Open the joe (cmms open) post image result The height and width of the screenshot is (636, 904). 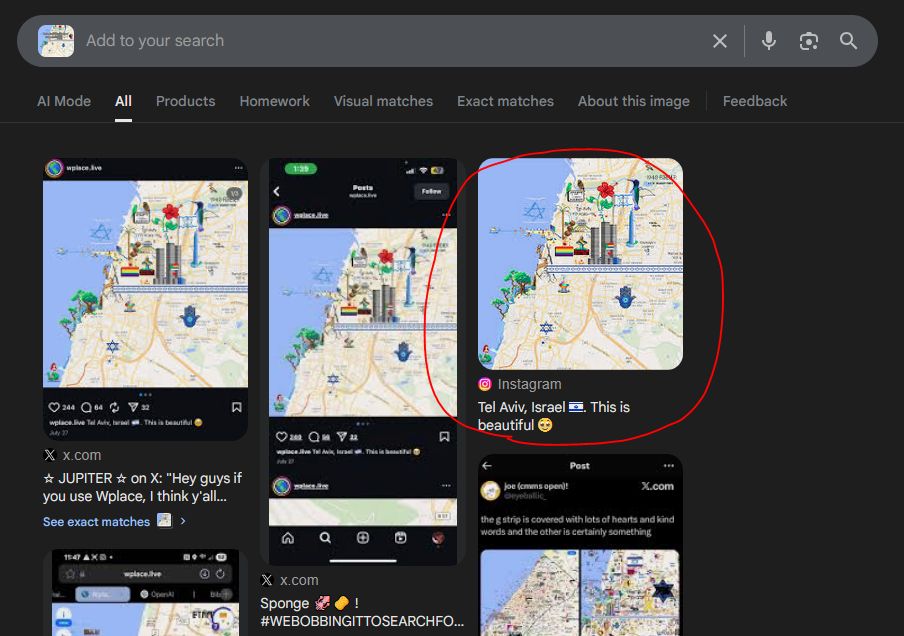(580, 545)
